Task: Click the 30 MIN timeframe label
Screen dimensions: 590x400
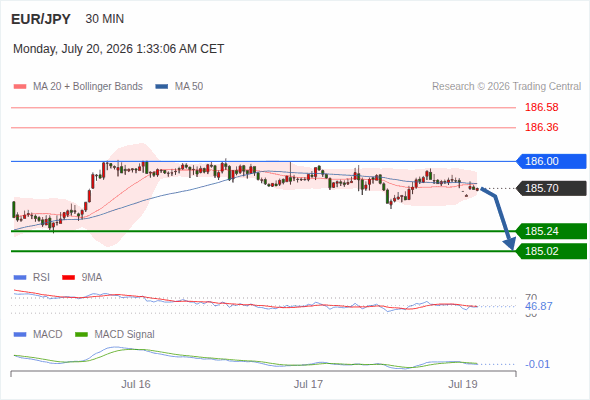Action: tap(105, 19)
